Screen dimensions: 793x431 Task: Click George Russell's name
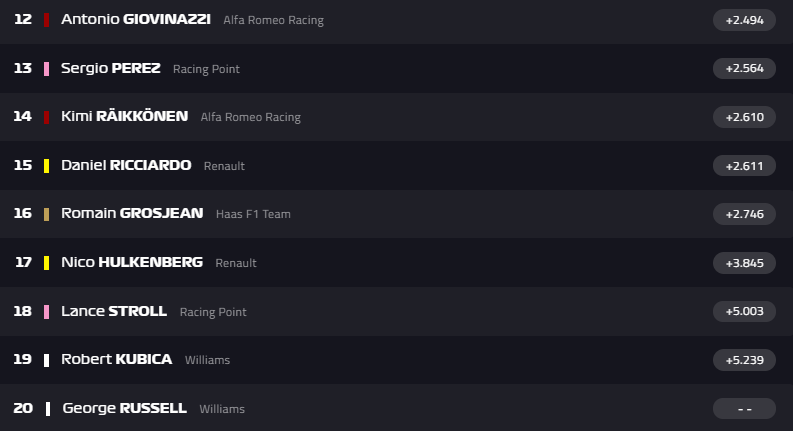tap(124, 408)
